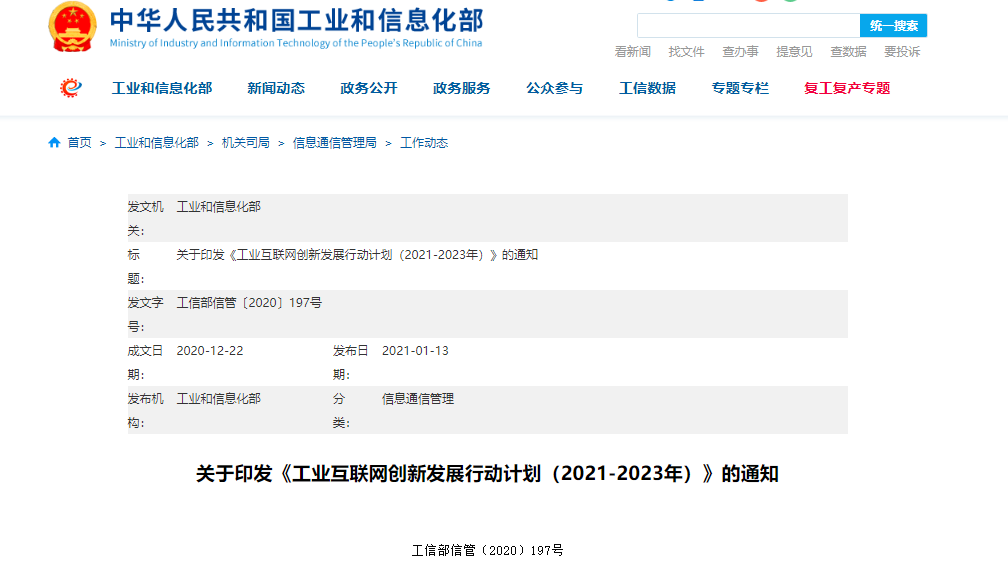This screenshot has height=563, width=1008.
Task: Open the 看新闻 quick link
Action: click(x=632, y=52)
